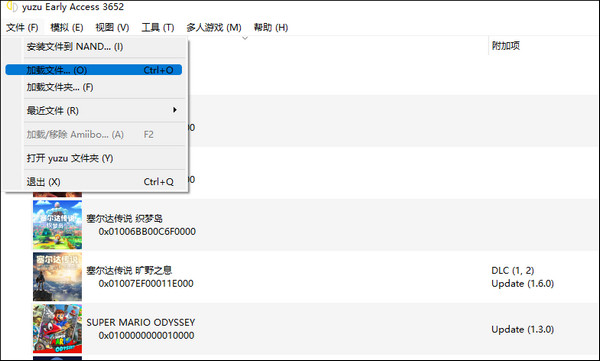Image resolution: width=600 pixels, height=361 pixels.
Task: Open the 模拟 (E) menu
Action: pyautogui.click(x=67, y=28)
